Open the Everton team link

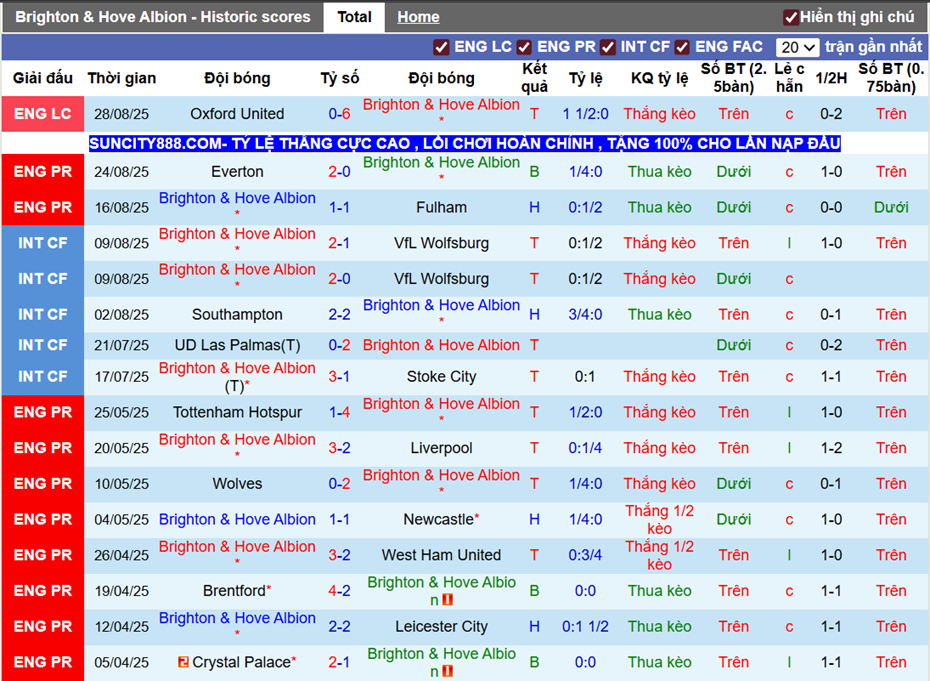(x=237, y=171)
